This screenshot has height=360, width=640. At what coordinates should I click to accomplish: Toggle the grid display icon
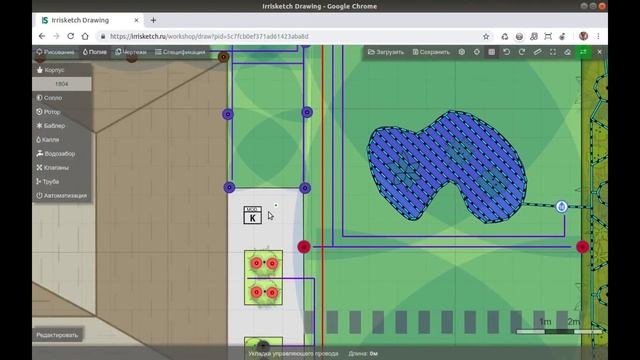492,52
